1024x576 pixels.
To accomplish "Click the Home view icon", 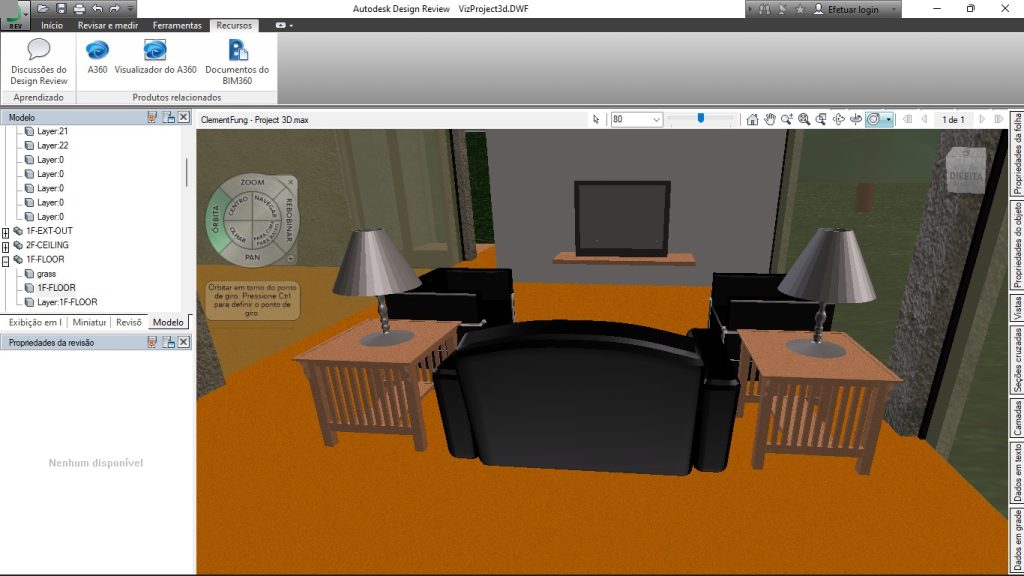I will [x=751, y=119].
